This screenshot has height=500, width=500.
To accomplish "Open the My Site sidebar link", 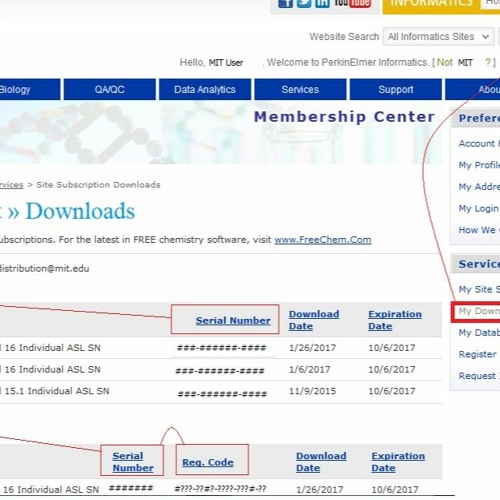I will pos(479,289).
